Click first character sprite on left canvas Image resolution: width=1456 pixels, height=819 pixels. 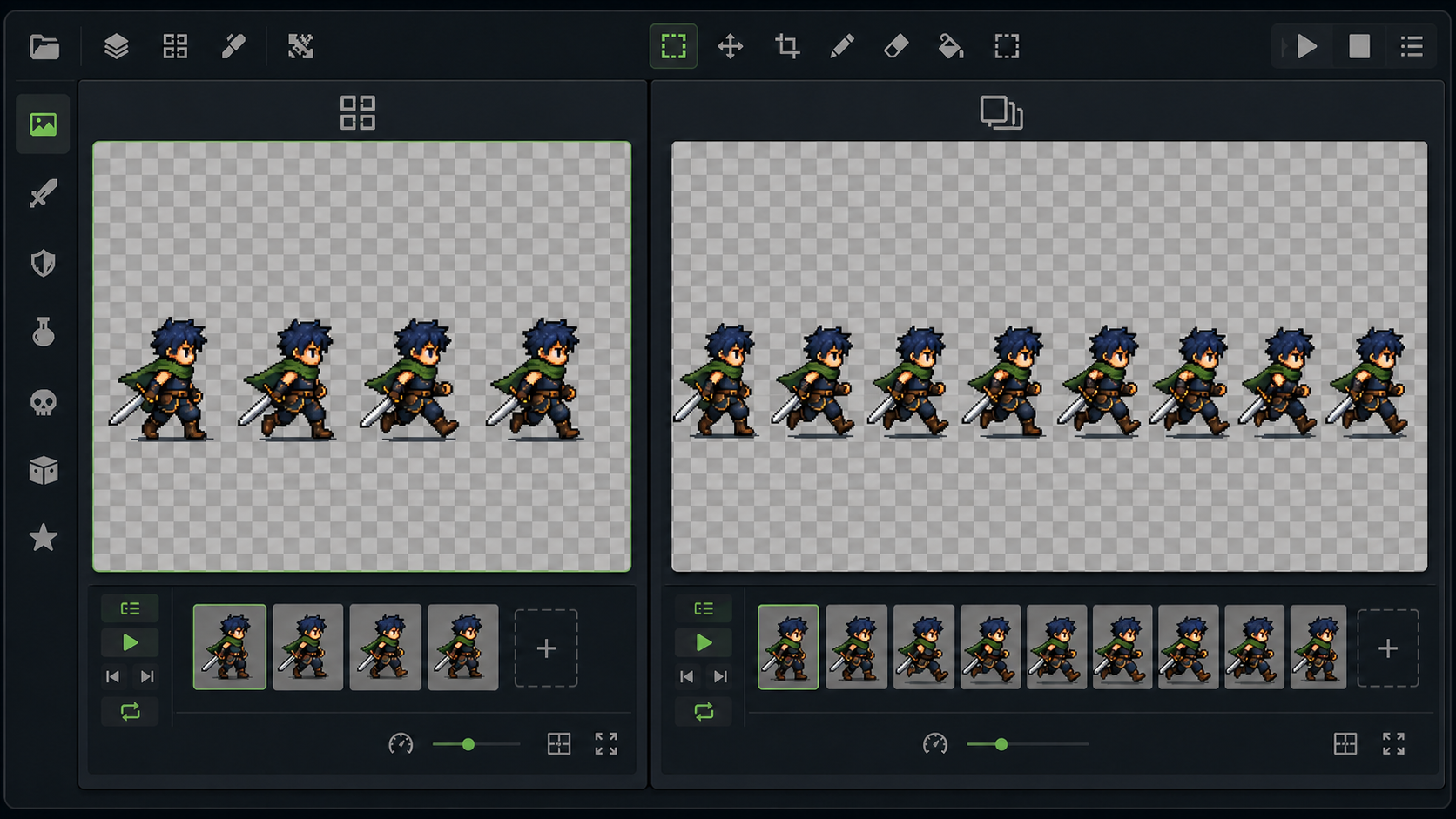(162, 379)
